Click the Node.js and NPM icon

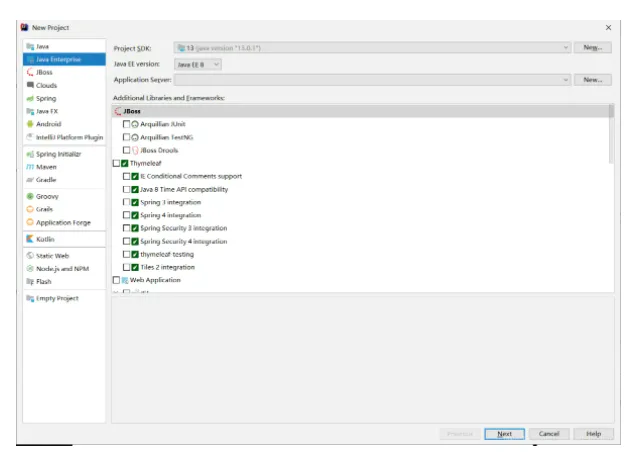(x=30, y=269)
